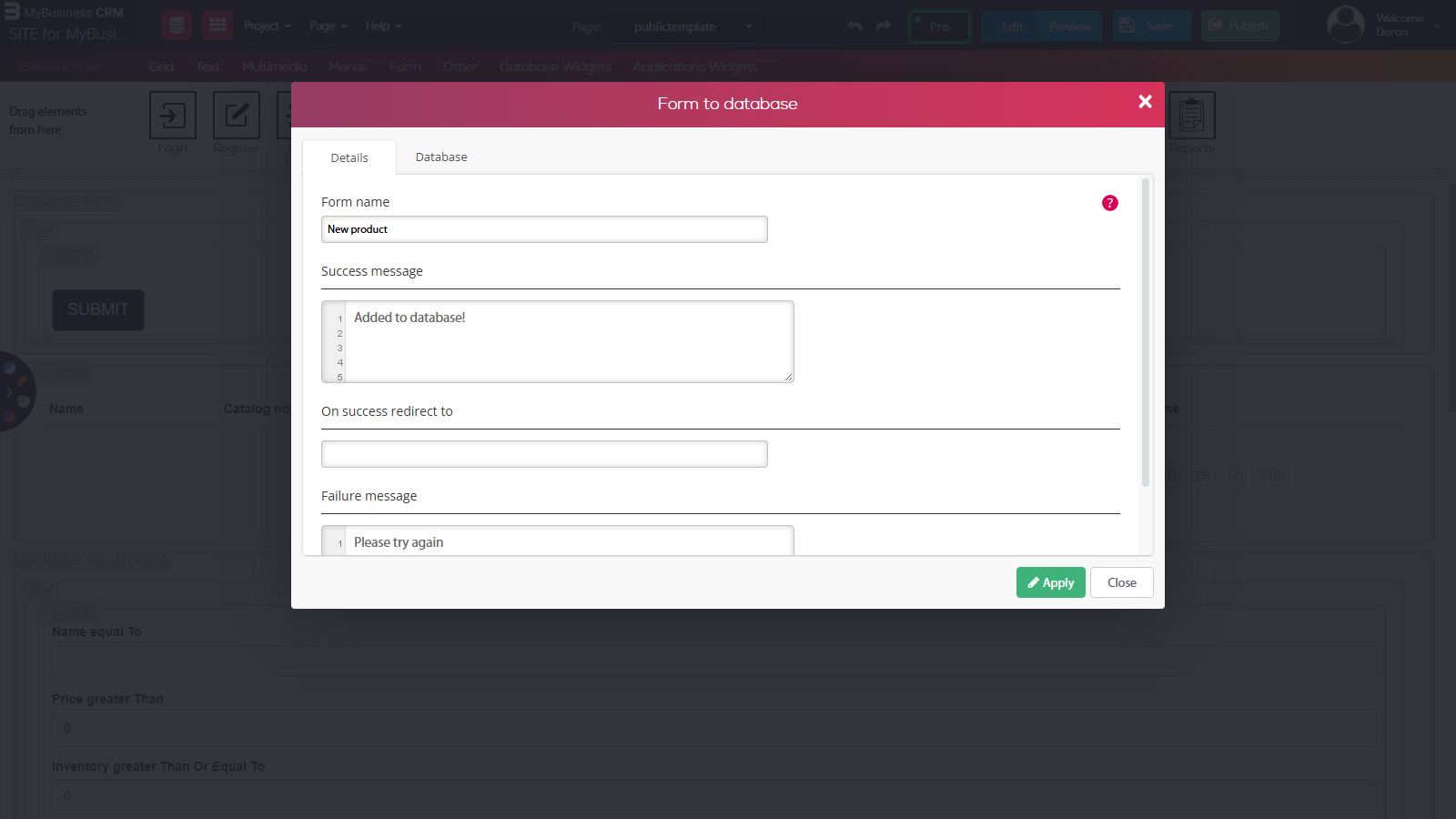Select the Multimedia element type
1456x819 pixels.
tap(274, 66)
